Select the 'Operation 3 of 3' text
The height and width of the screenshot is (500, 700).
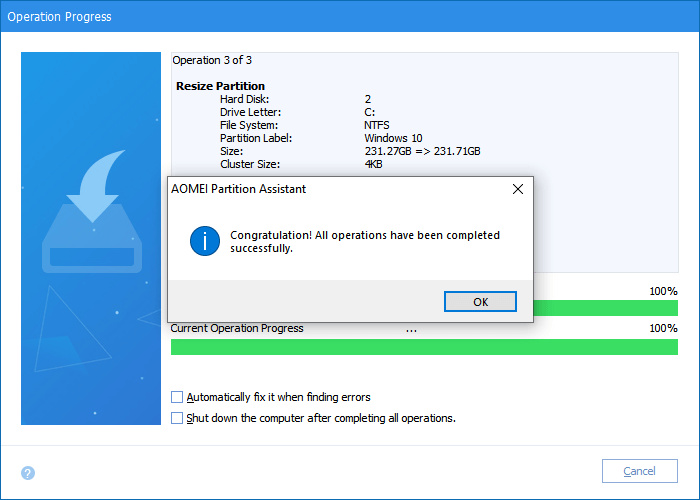[212, 60]
